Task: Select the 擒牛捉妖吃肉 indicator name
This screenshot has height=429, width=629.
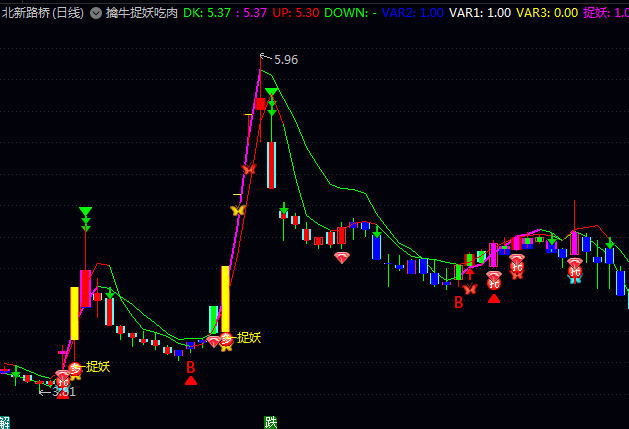Action: coord(142,13)
